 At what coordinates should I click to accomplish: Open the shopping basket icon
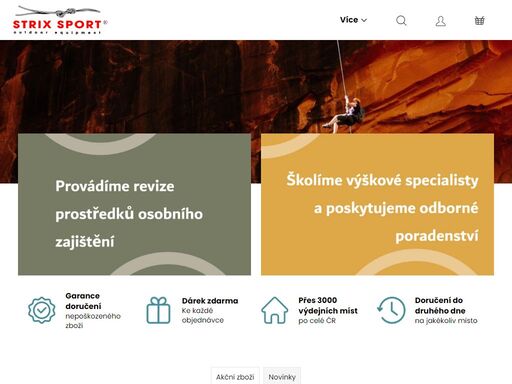tap(479, 21)
